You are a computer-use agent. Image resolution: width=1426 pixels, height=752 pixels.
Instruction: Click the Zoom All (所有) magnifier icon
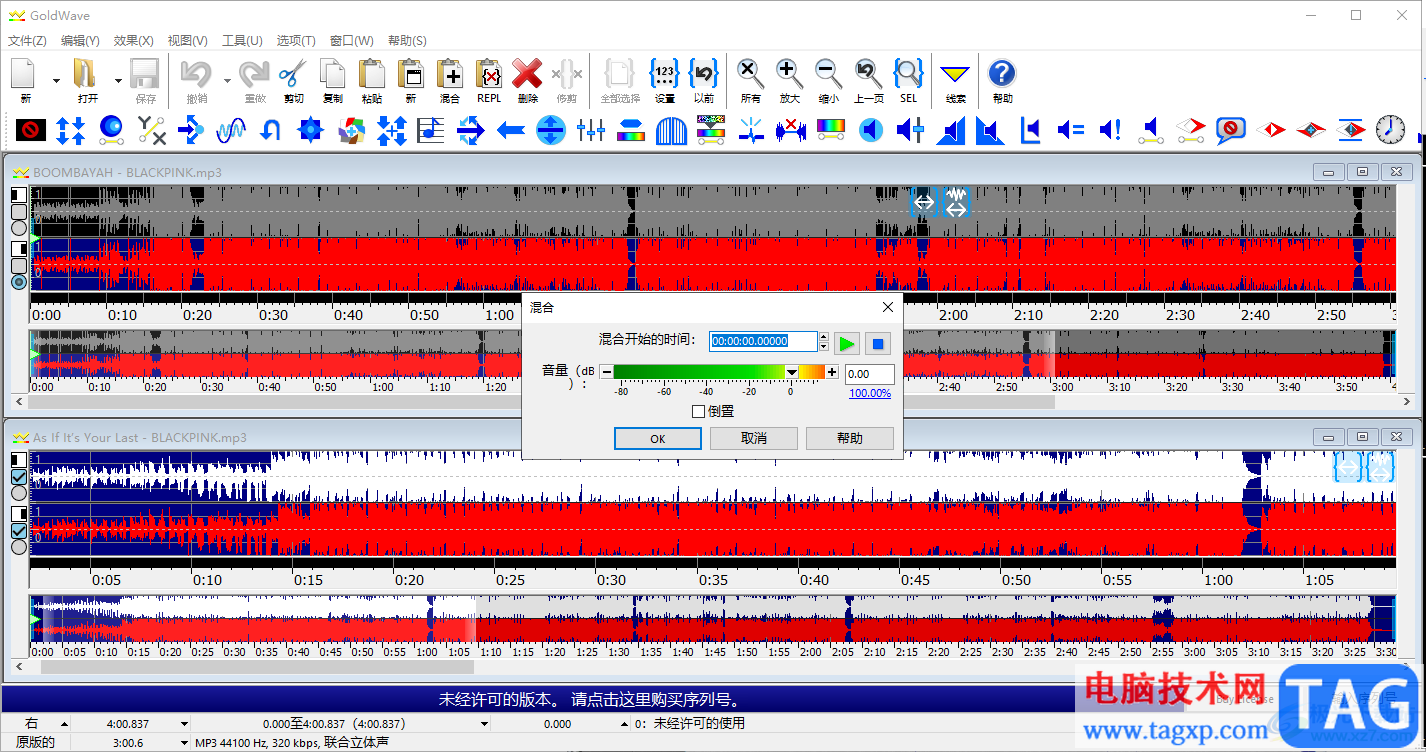tap(751, 74)
